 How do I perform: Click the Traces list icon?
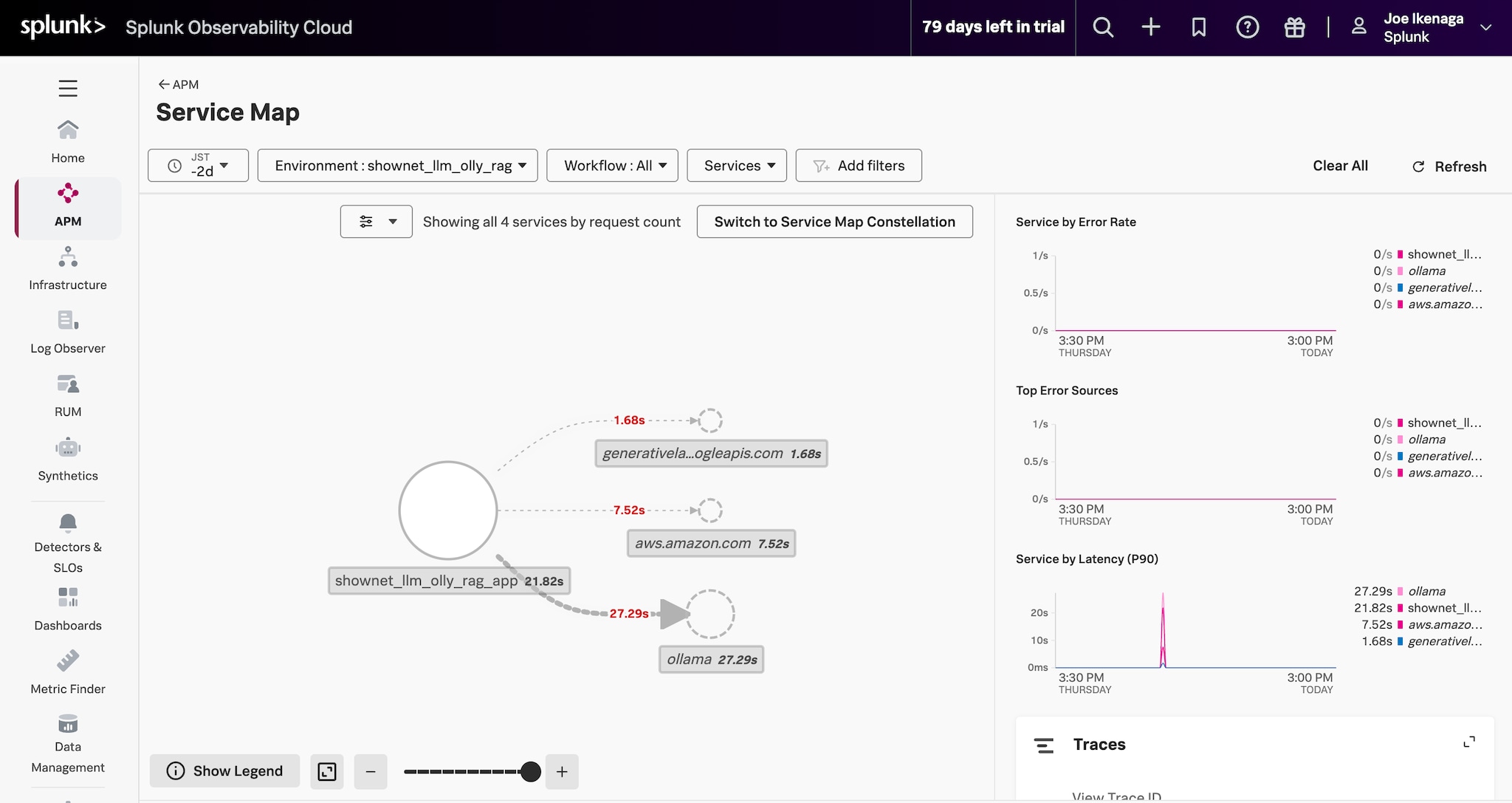point(1044,745)
